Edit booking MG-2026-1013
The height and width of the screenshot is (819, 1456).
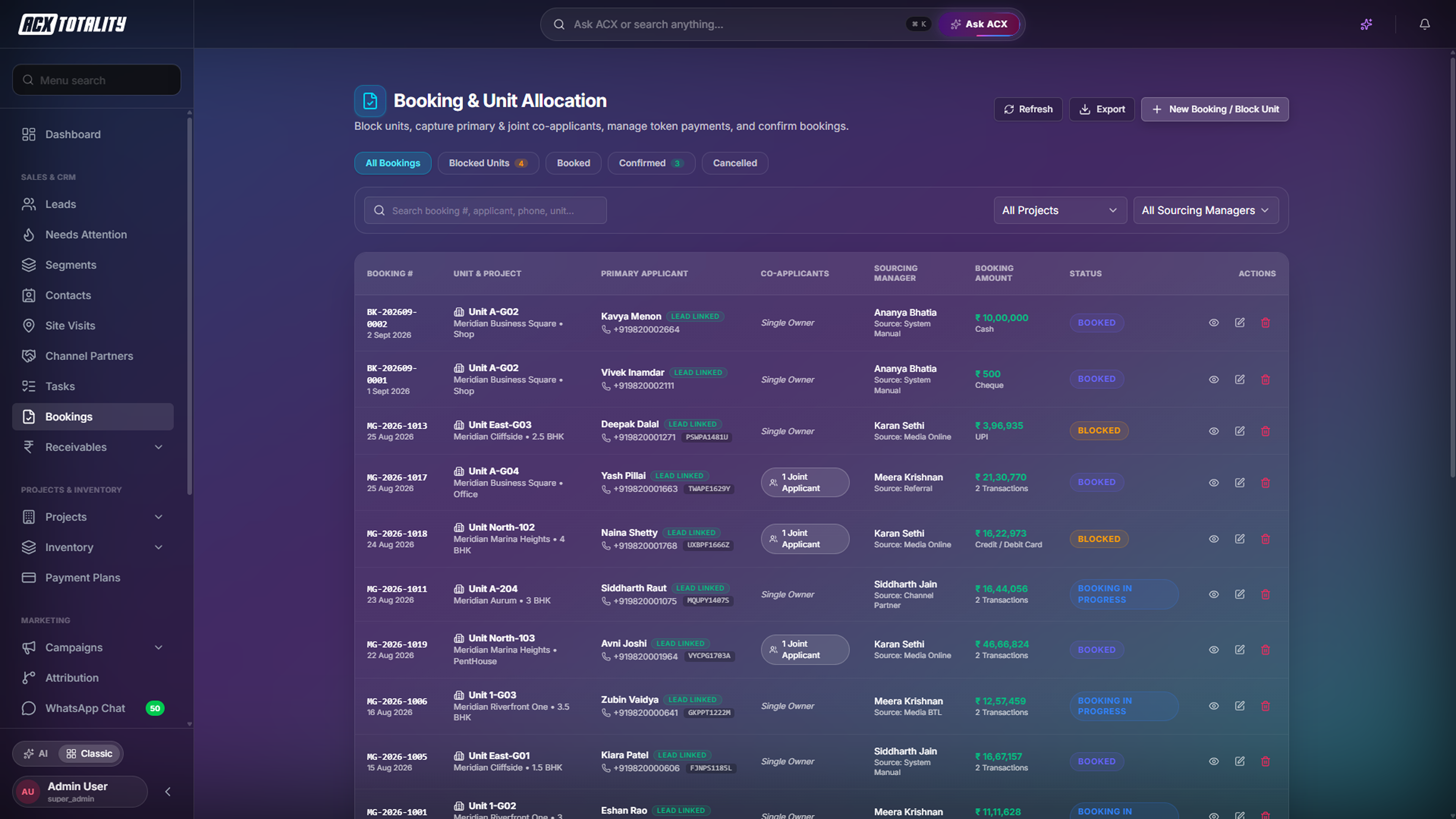click(1239, 431)
